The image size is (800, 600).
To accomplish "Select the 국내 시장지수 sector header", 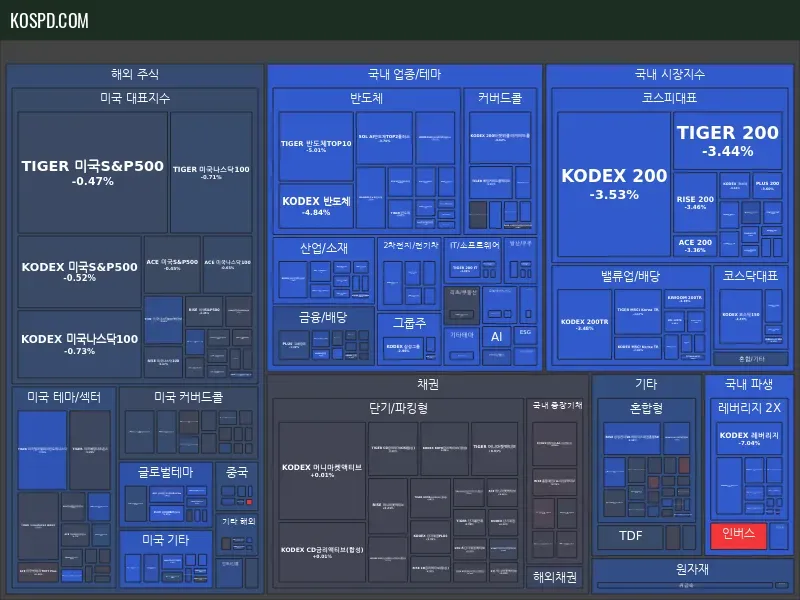I will tap(670, 74).
